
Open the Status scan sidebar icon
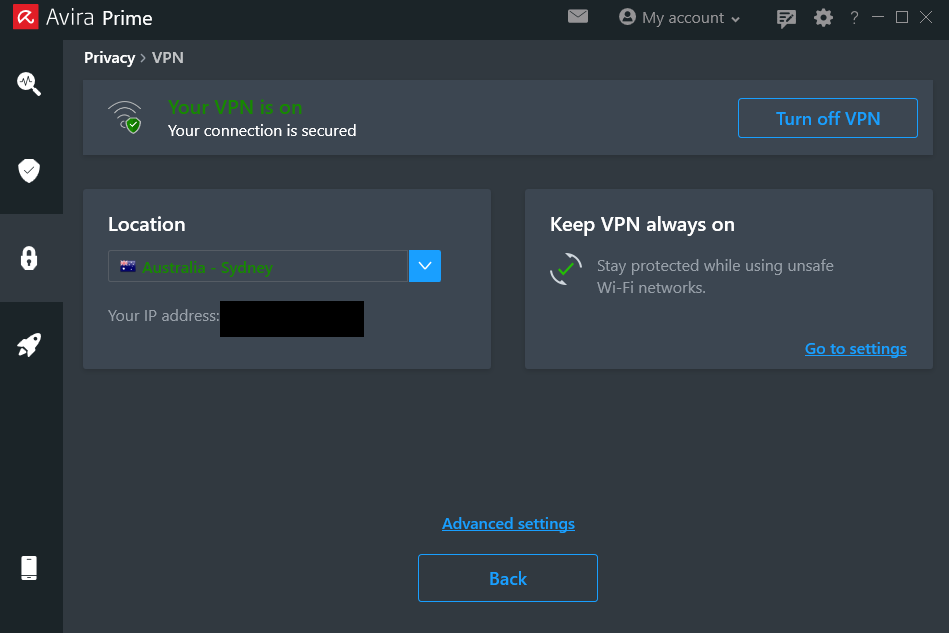(29, 84)
